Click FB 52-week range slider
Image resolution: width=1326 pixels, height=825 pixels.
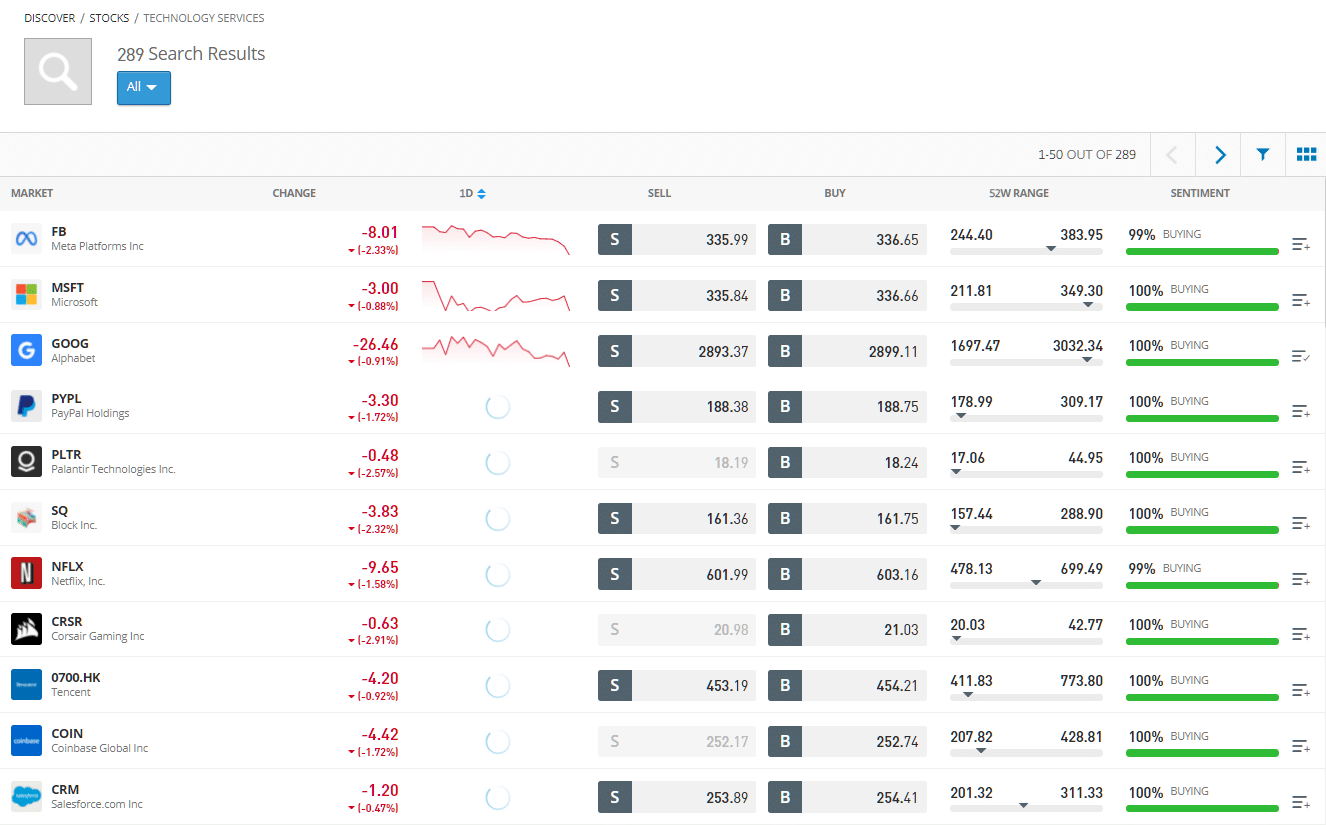(1026, 250)
